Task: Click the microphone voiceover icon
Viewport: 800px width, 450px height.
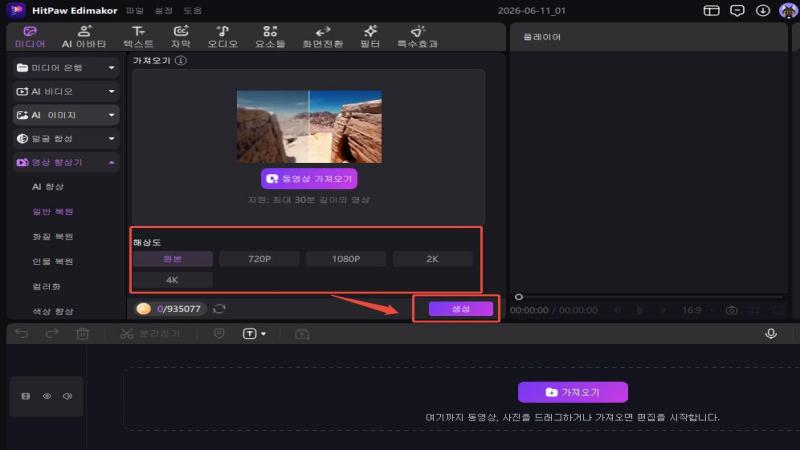Action: pyautogui.click(x=771, y=334)
